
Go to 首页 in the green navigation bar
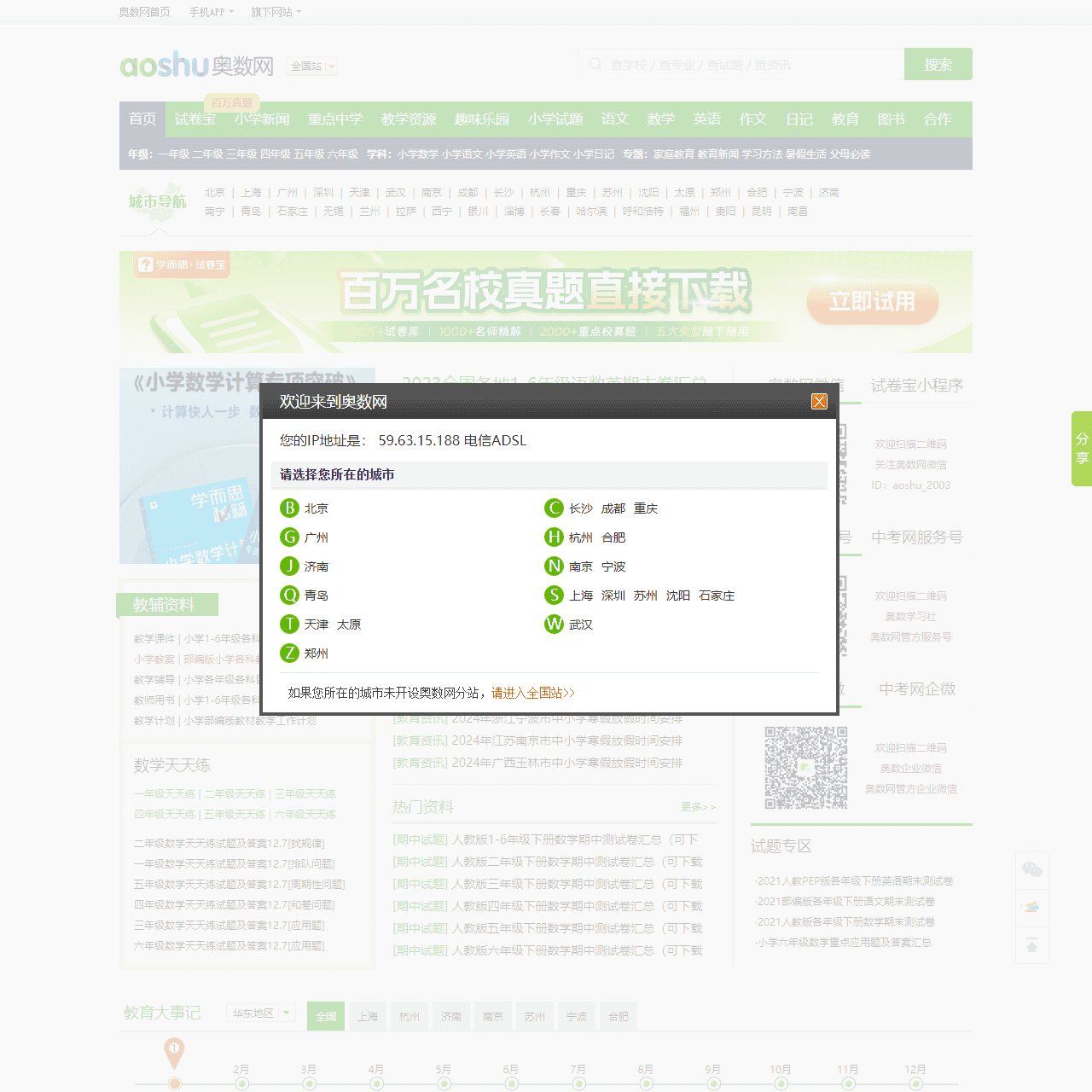tap(142, 119)
